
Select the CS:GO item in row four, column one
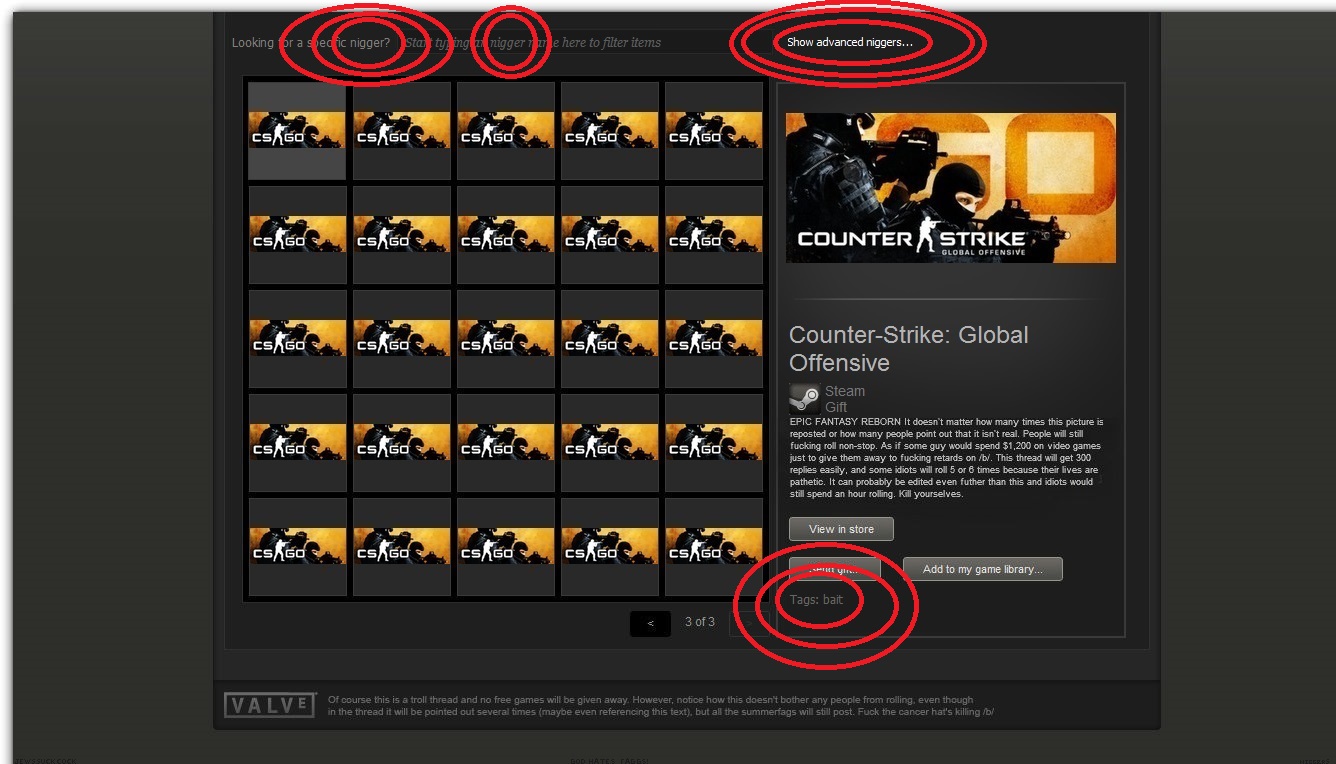(297, 443)
